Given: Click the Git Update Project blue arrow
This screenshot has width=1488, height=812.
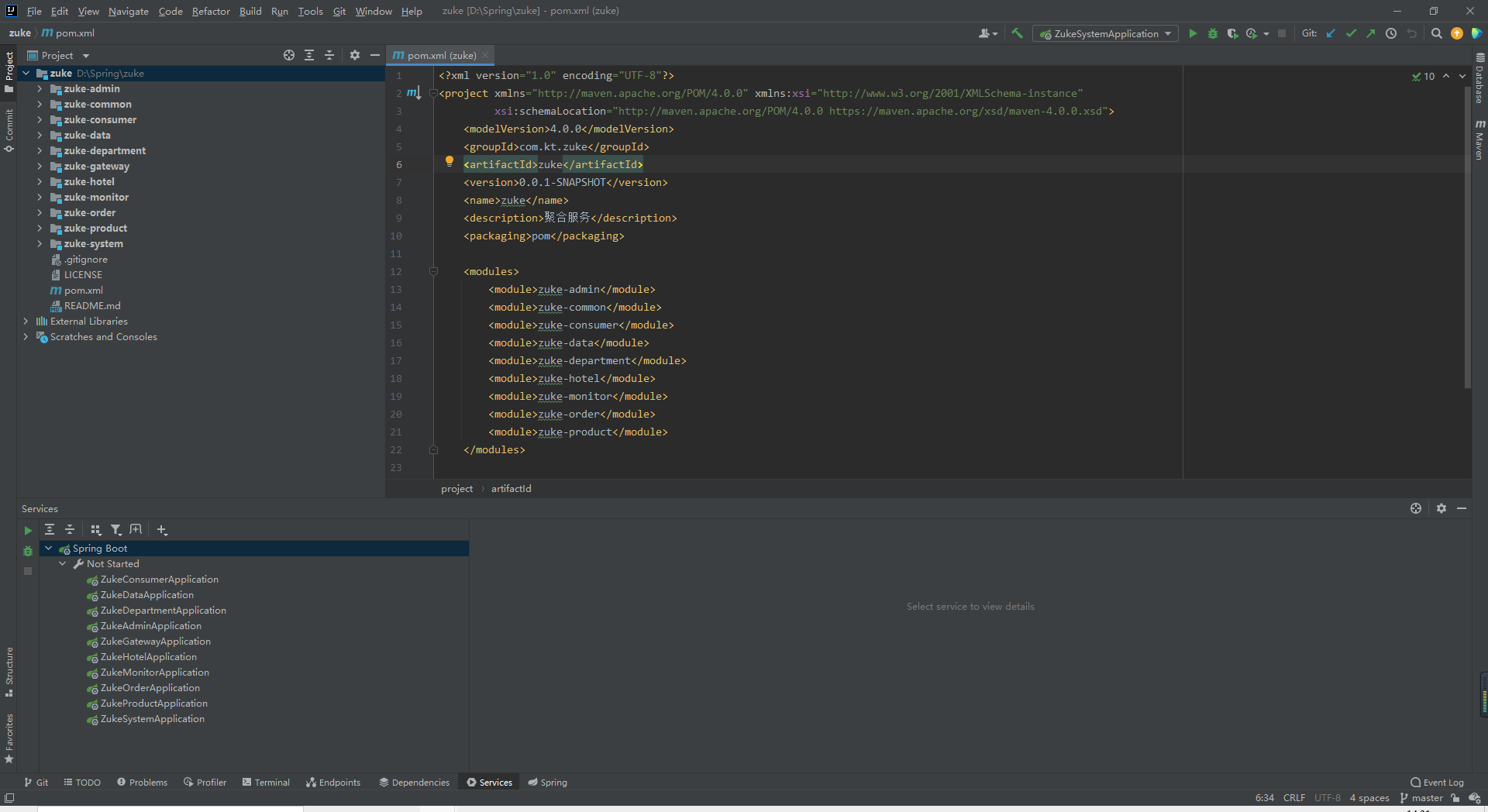Looking at the screenshot, I should (x=1331, y=33).
